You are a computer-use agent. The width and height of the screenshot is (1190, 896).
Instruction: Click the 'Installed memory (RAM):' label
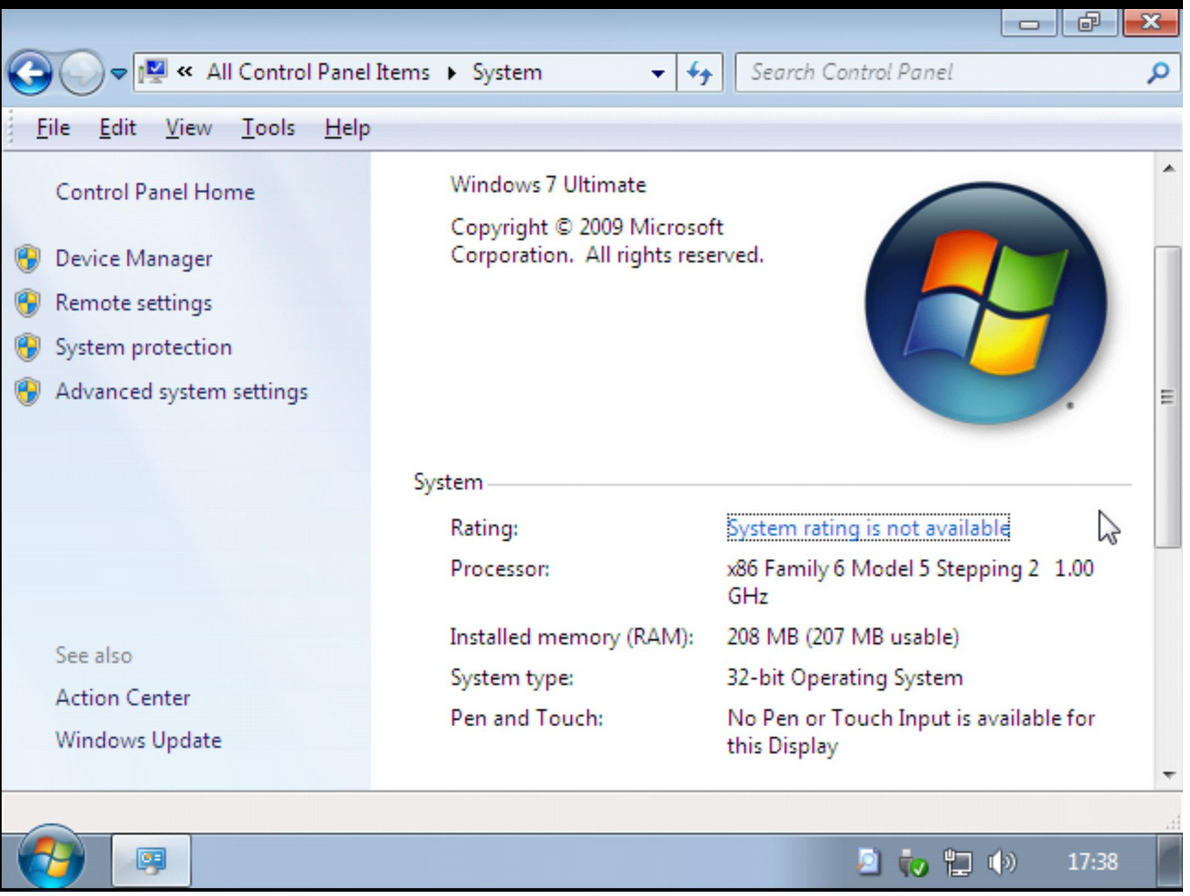click(x=571, y=637)
